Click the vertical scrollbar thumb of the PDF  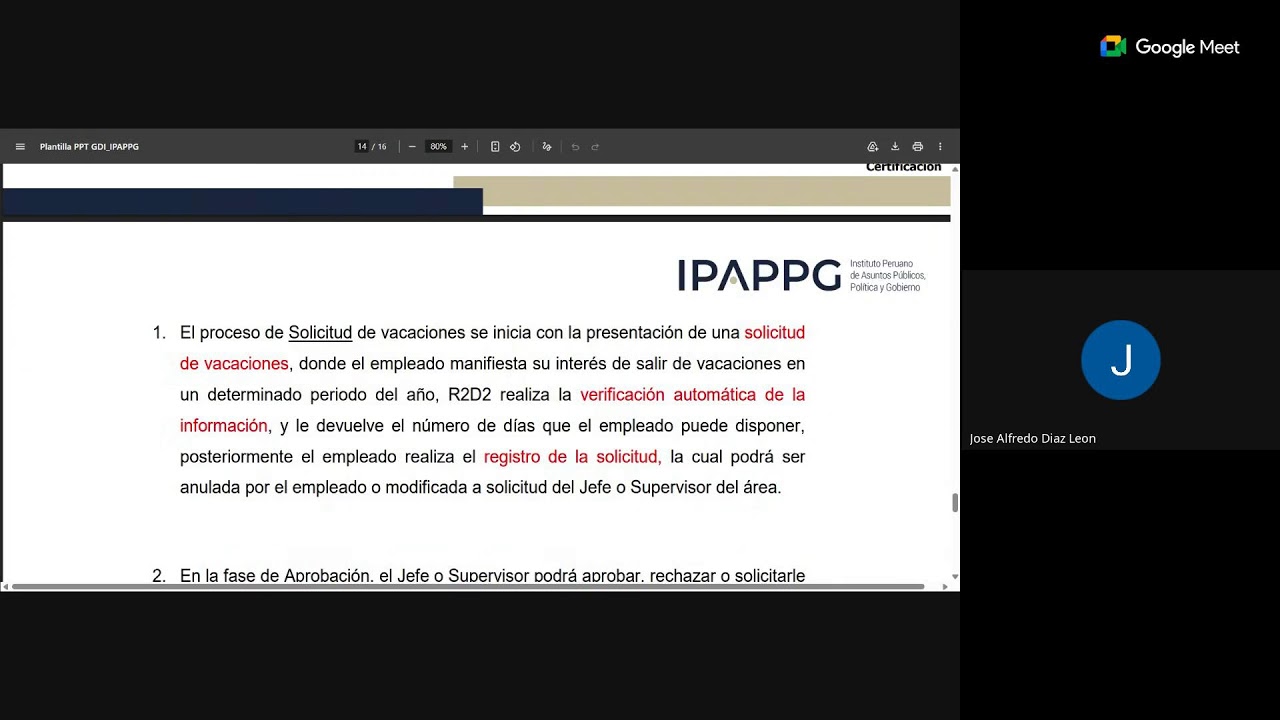point(955,503)
